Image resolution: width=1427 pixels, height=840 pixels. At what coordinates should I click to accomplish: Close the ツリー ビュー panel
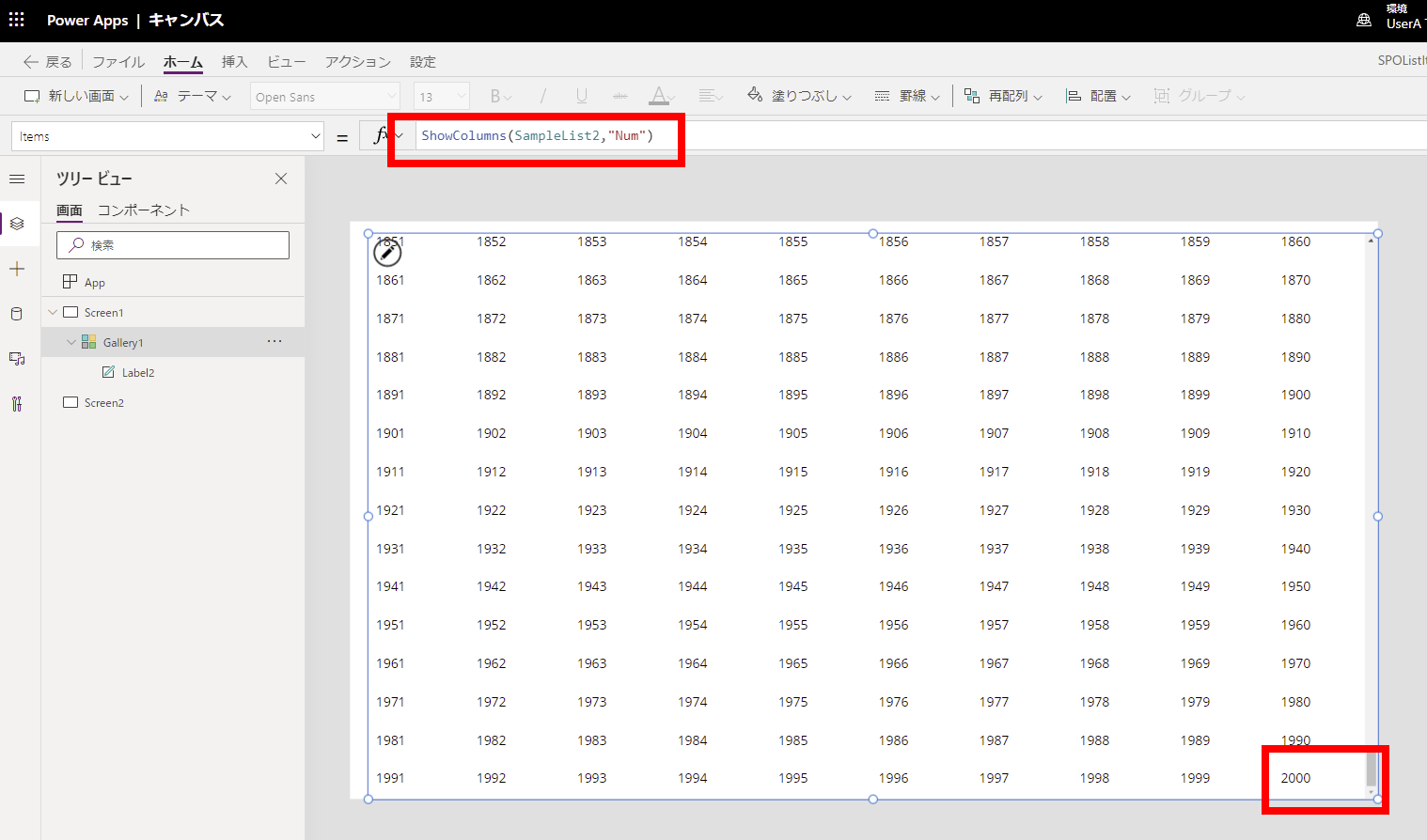(281, 179)
